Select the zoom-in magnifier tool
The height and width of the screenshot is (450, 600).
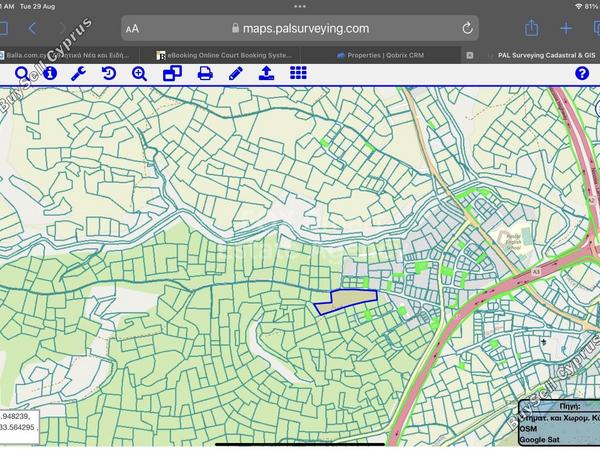(x=139, y=73)
